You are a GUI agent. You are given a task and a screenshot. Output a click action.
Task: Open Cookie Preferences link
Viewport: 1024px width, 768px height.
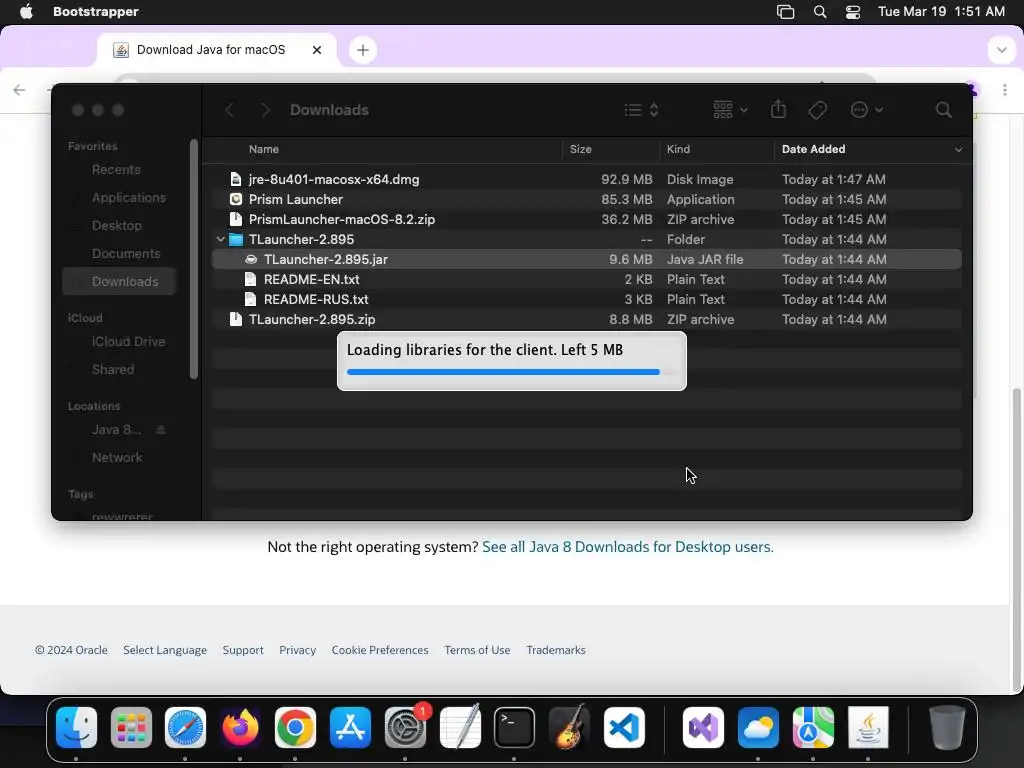[379, 650]
